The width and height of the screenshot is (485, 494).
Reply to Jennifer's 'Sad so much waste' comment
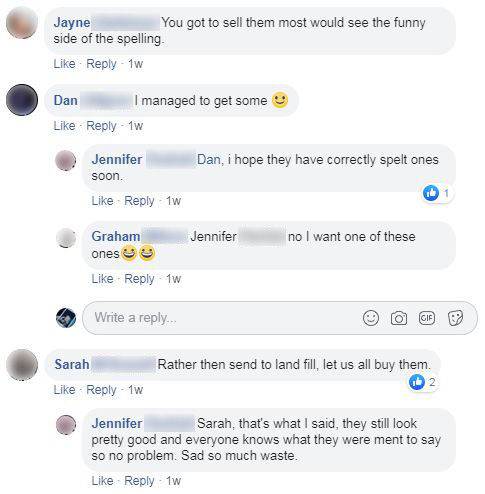point(139,481)
